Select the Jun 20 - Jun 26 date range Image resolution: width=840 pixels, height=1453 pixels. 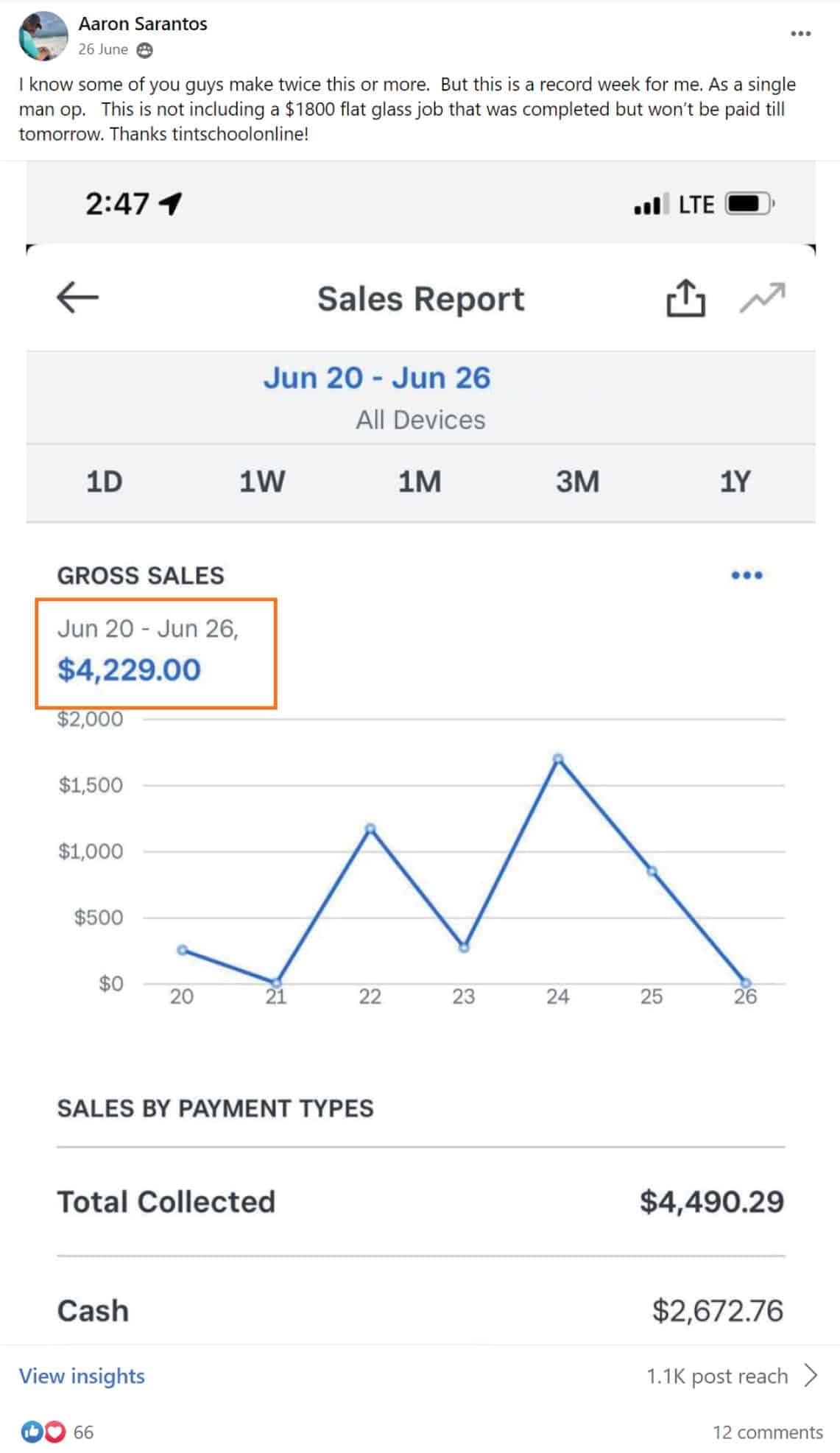tap(377, 378)
